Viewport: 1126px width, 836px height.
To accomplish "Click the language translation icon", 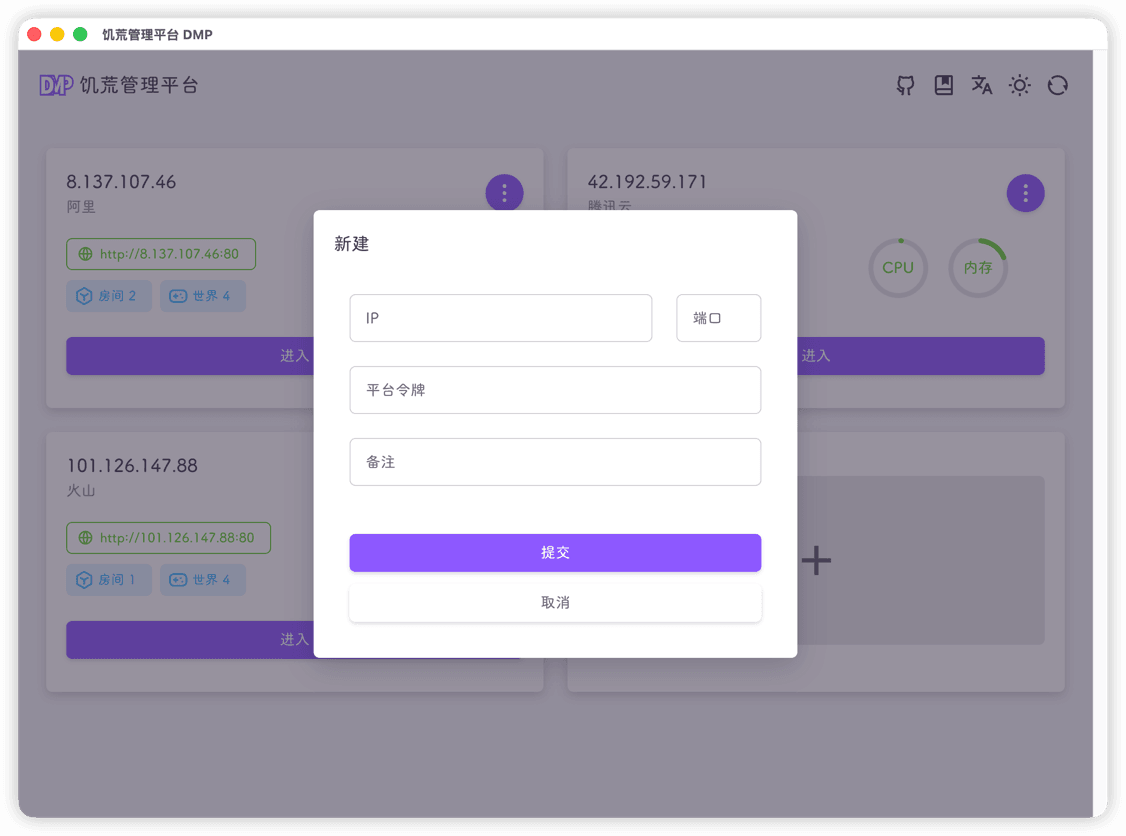I will coord(981,86).
